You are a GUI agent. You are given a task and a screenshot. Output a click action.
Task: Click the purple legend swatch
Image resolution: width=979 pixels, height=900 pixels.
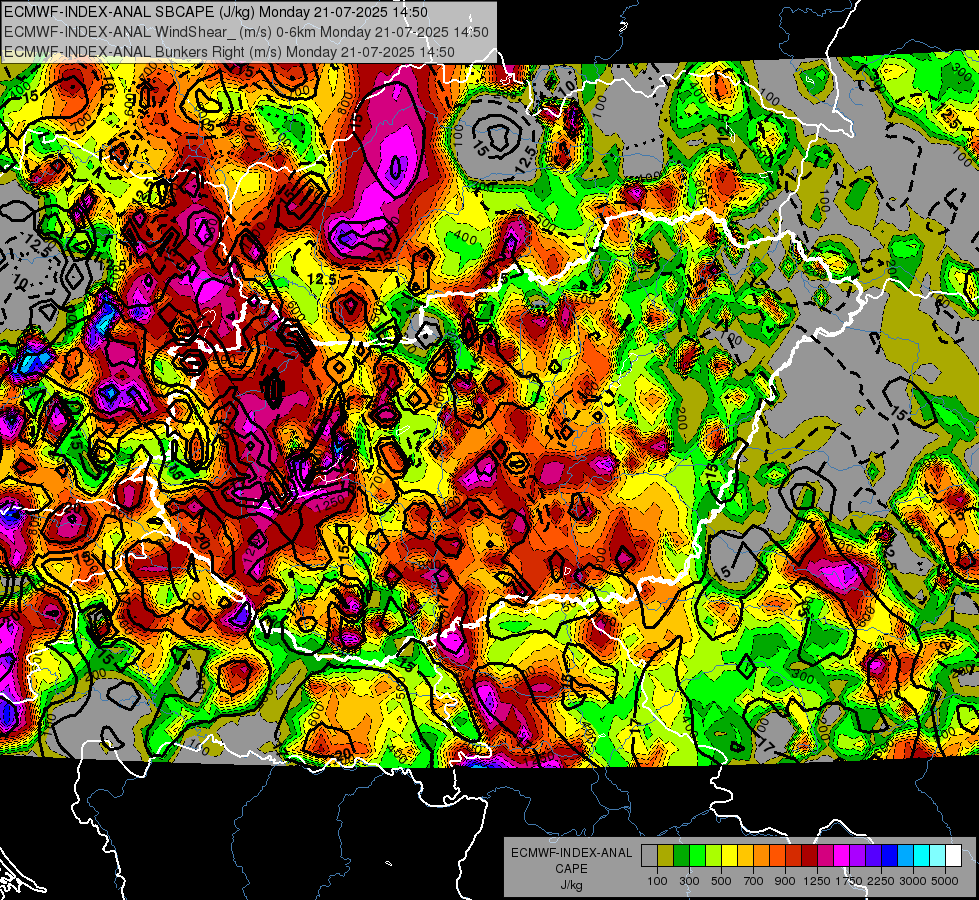point(858,856)
